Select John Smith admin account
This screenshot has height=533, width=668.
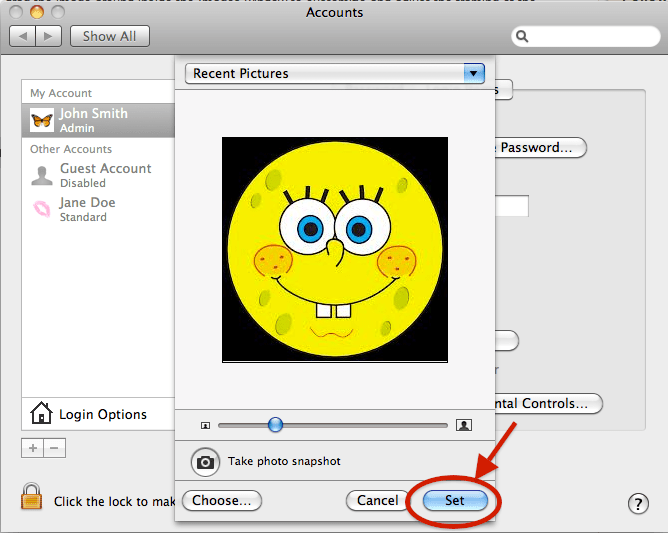(x=98, y=120)
